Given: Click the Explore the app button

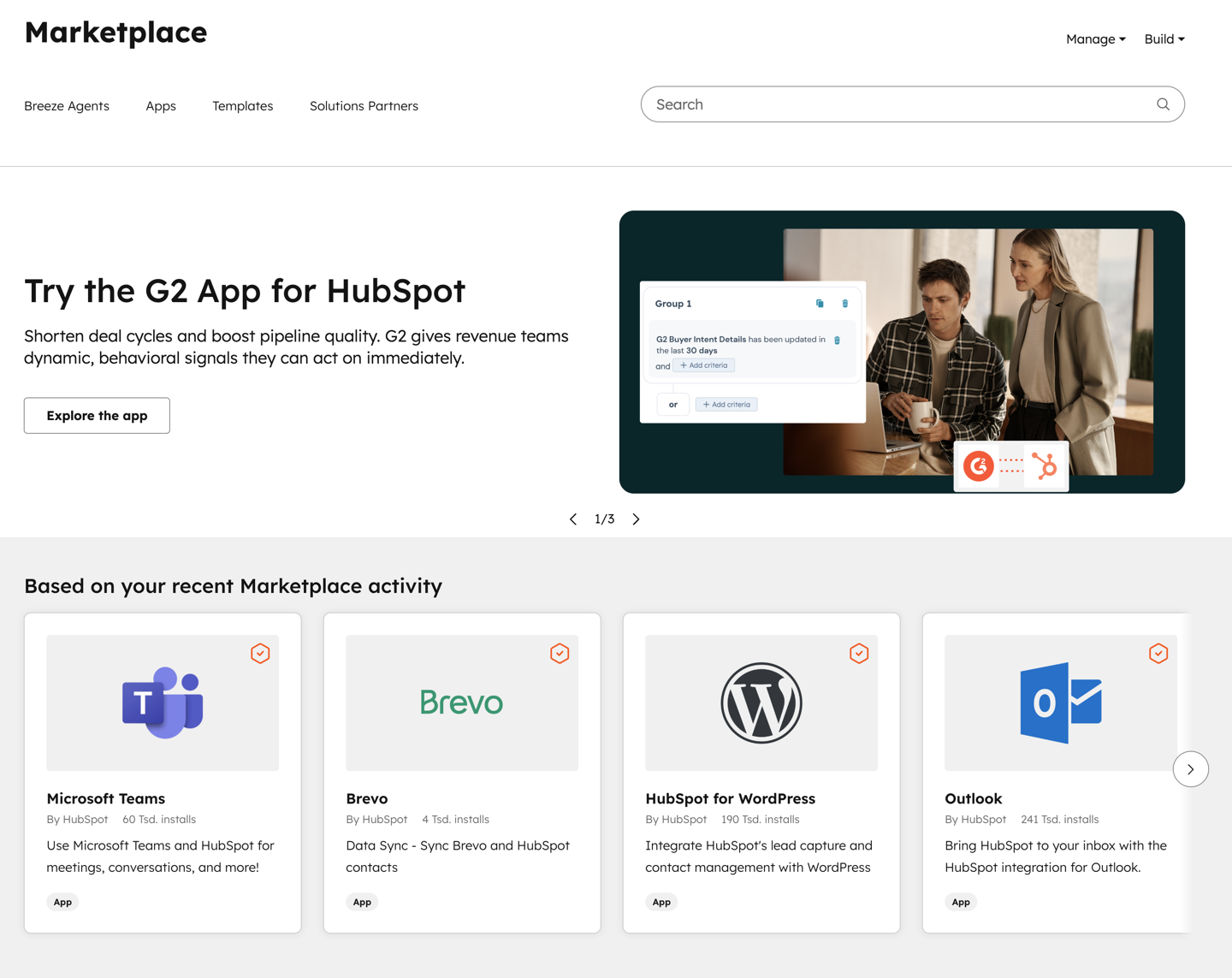Looking at the screenshot, I should tap(97, 415).
